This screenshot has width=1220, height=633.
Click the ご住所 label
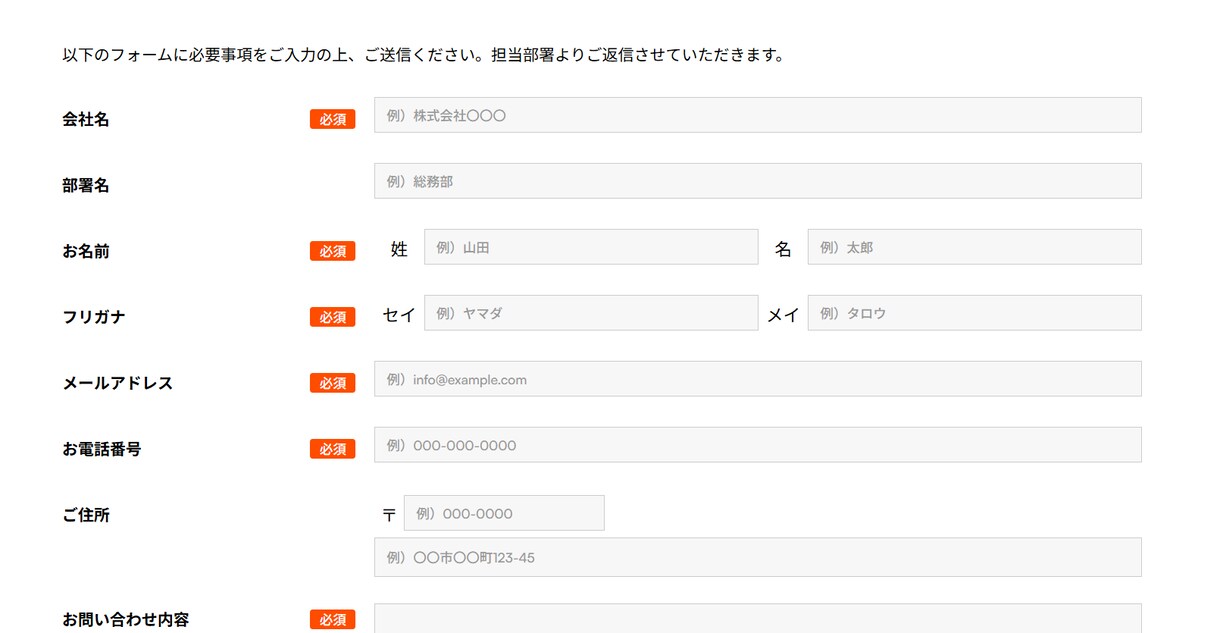coord(86,515)
